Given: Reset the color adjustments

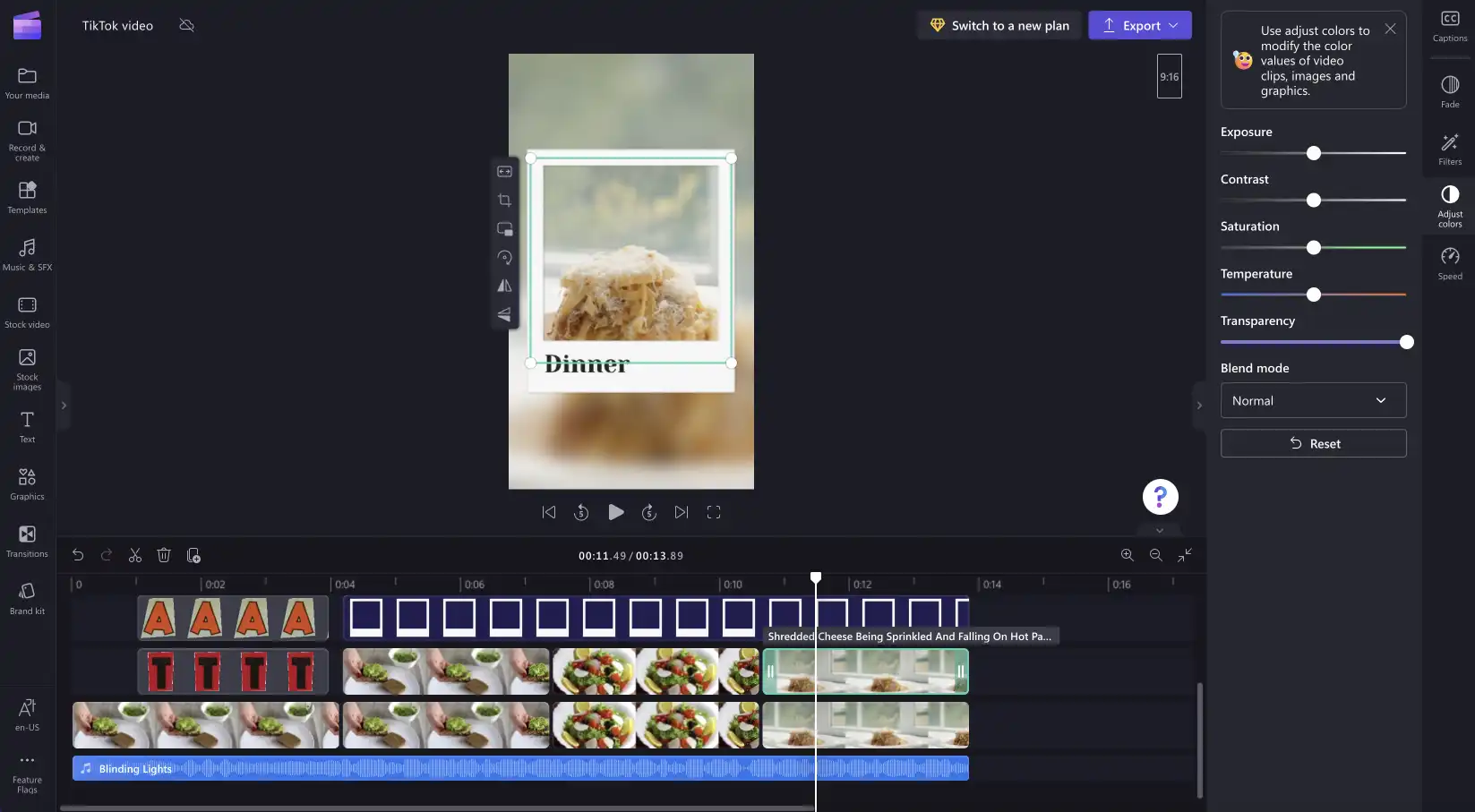Looking at the screenshot, I should point(1313,443).
